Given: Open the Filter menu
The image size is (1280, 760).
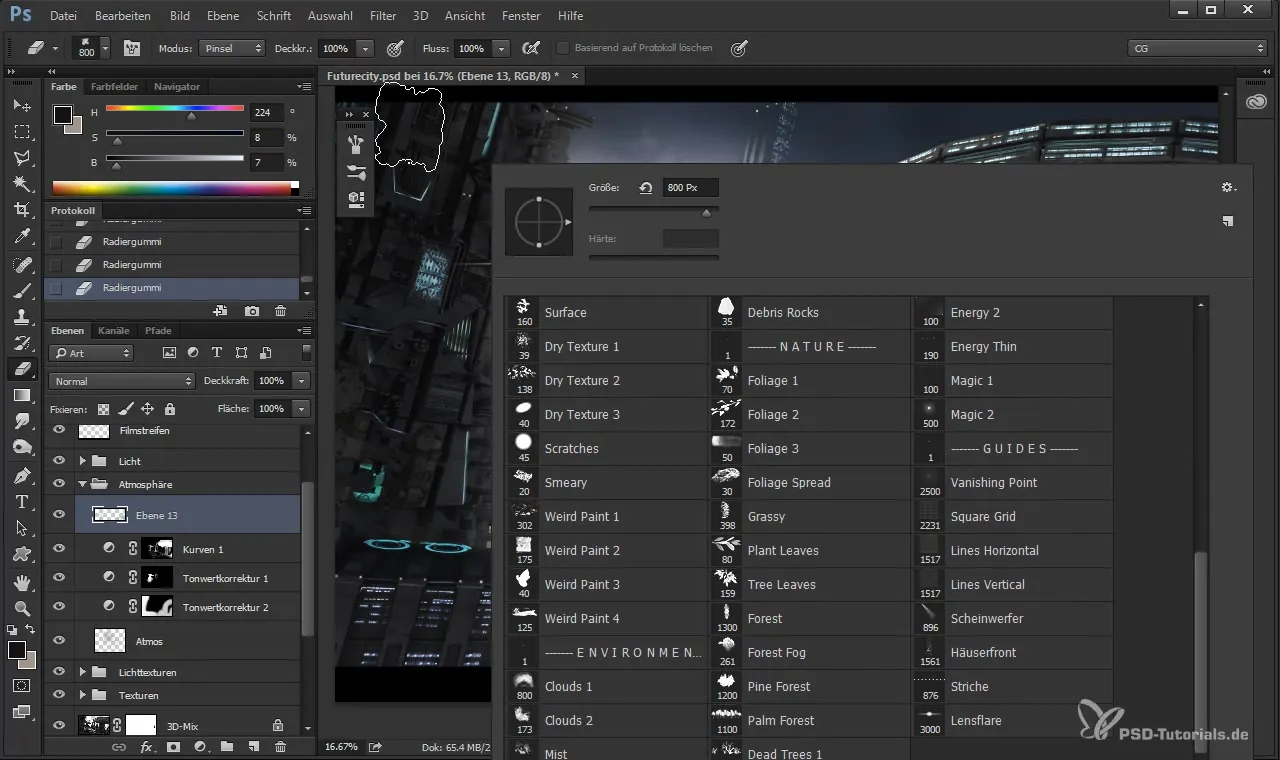Looking at the screenshot, I should coord(383,16).
